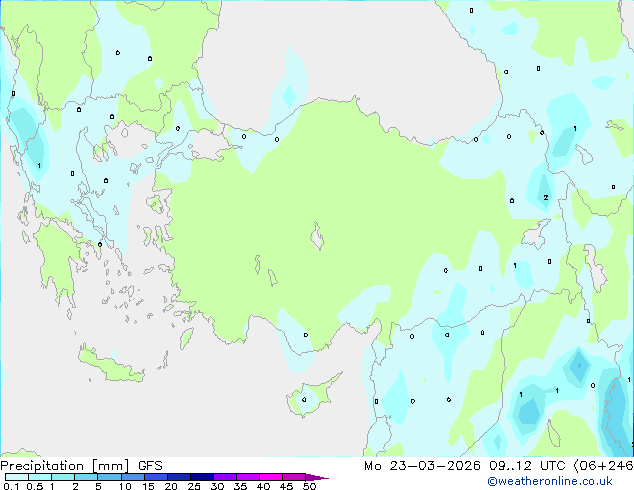
Task: Click the "(06+246" run offset text
Action: [x=603, y=466]
